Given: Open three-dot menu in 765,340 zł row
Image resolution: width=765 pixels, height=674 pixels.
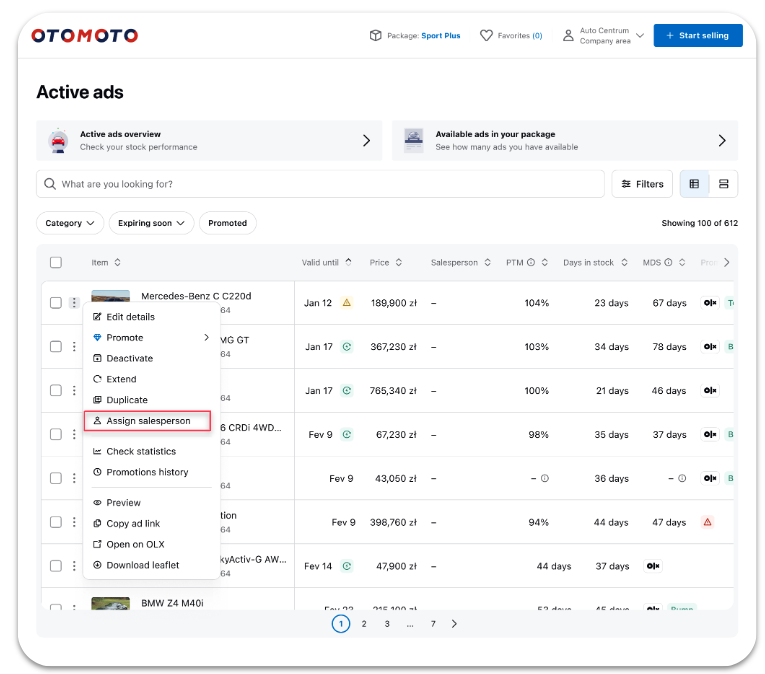Looking at the screenshot, I should 74,390.
